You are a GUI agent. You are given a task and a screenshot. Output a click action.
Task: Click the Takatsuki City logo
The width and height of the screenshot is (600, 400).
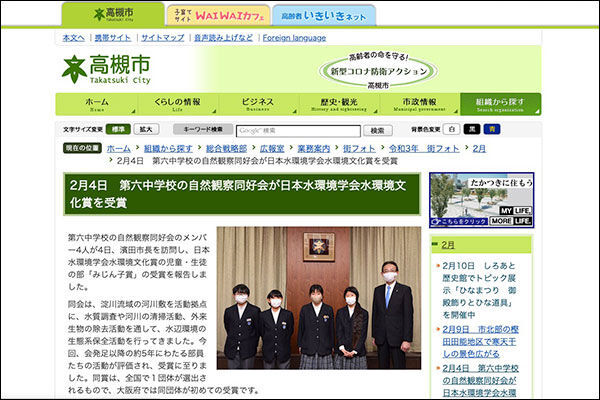pyautogui.click(x=106, y=69)
